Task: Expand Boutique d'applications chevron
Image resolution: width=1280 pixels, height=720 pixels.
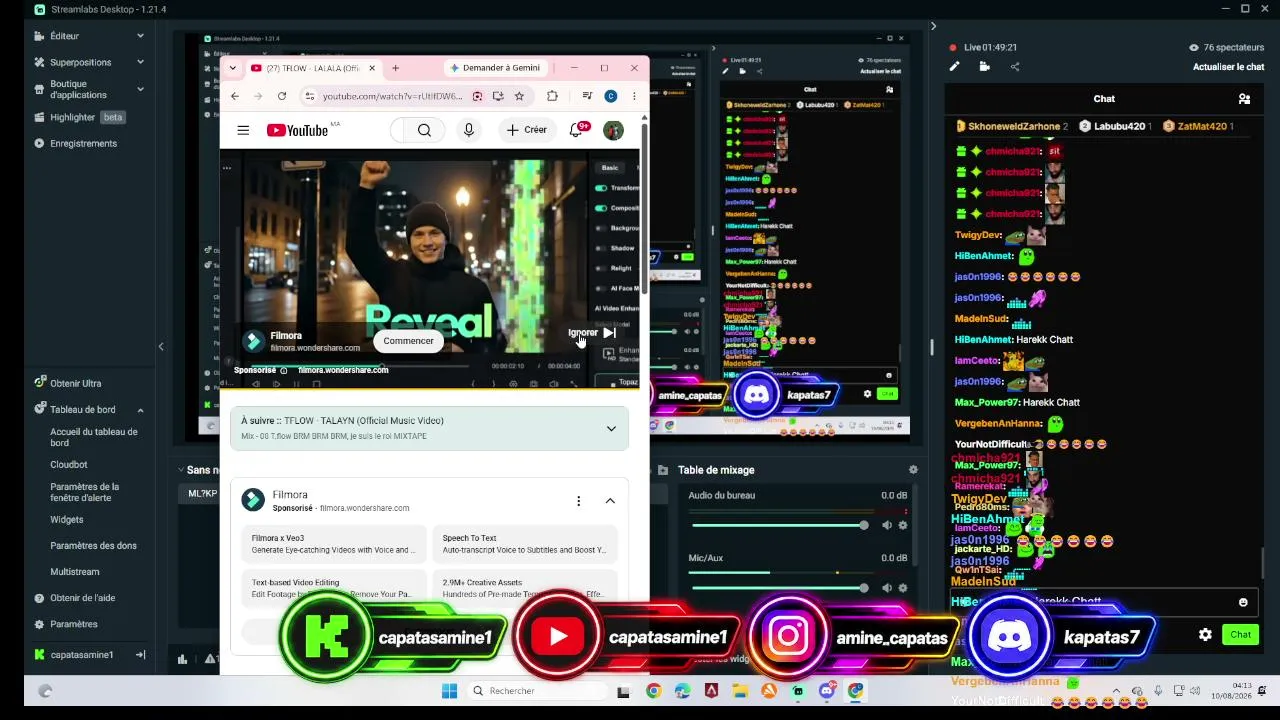Action: coord(140,89)
